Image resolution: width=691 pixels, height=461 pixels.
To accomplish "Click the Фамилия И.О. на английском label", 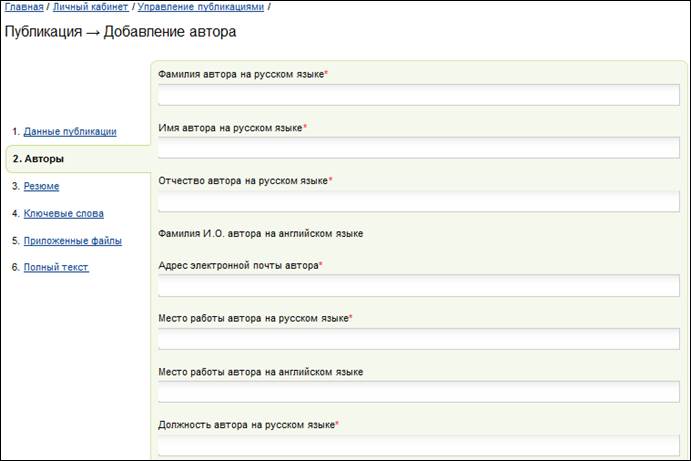I will [260, 234].
